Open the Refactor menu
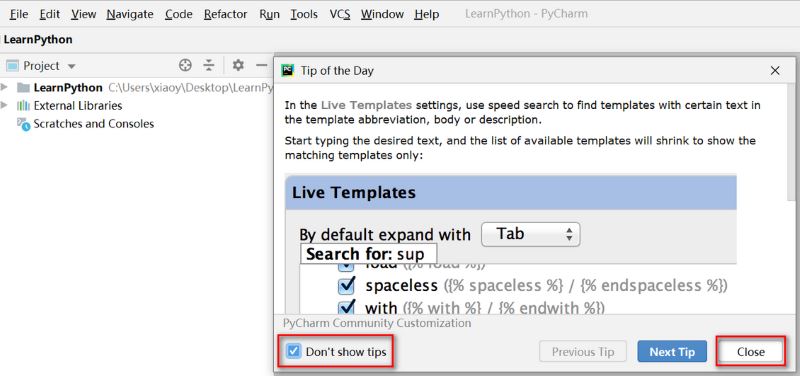The image size is (800, 376). point(226,14)
